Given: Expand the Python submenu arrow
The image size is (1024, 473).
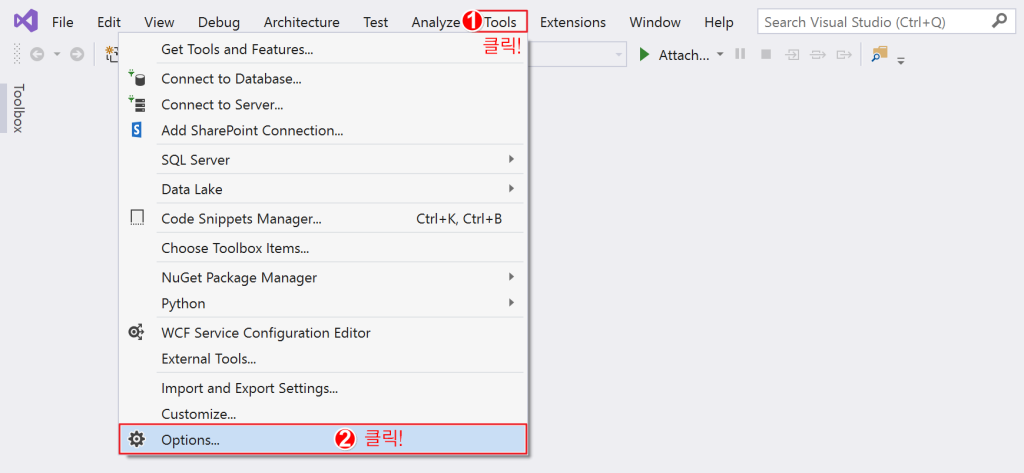Looking at the screenshot, I should [511, 302].
